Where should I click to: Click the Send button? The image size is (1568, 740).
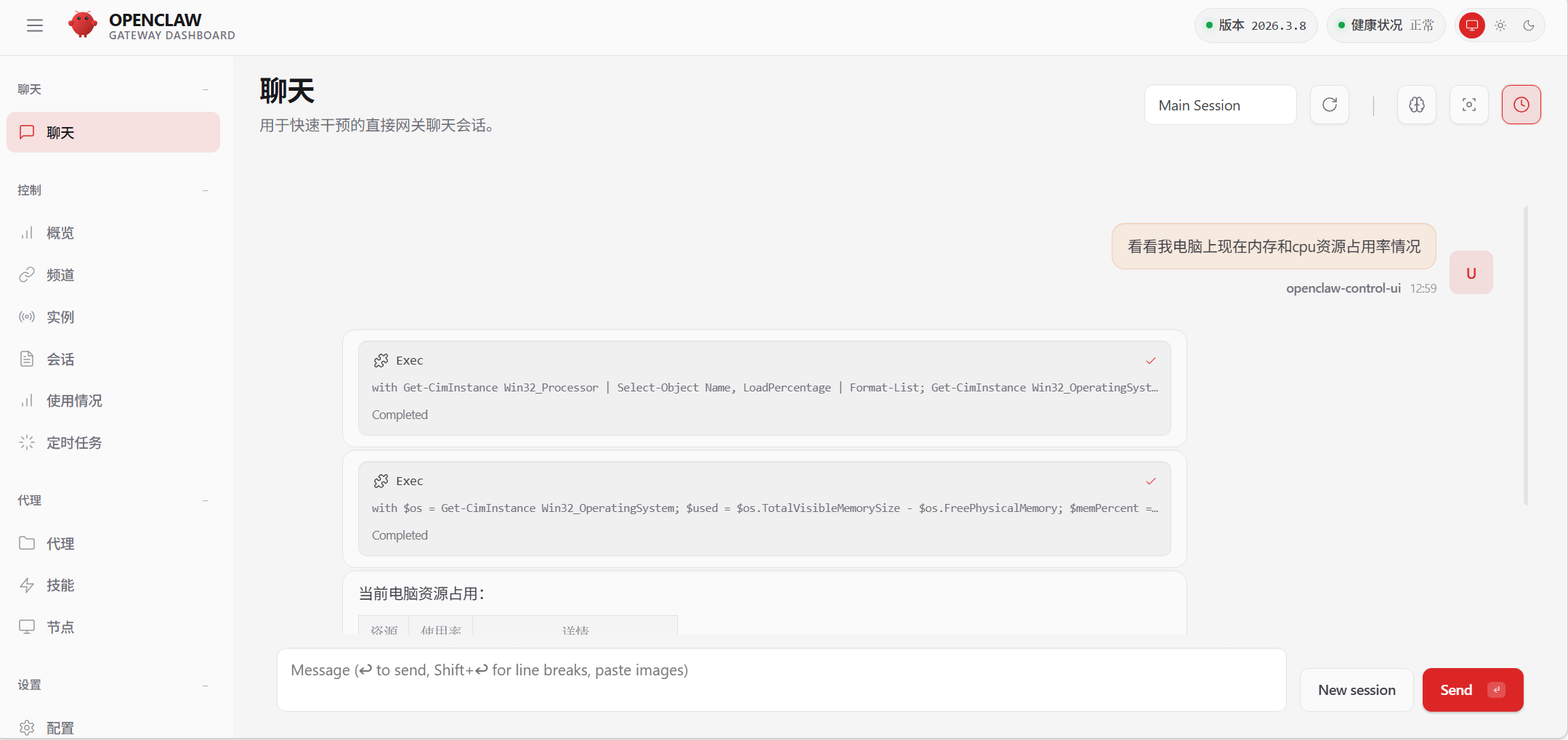tap(1472, 690)
